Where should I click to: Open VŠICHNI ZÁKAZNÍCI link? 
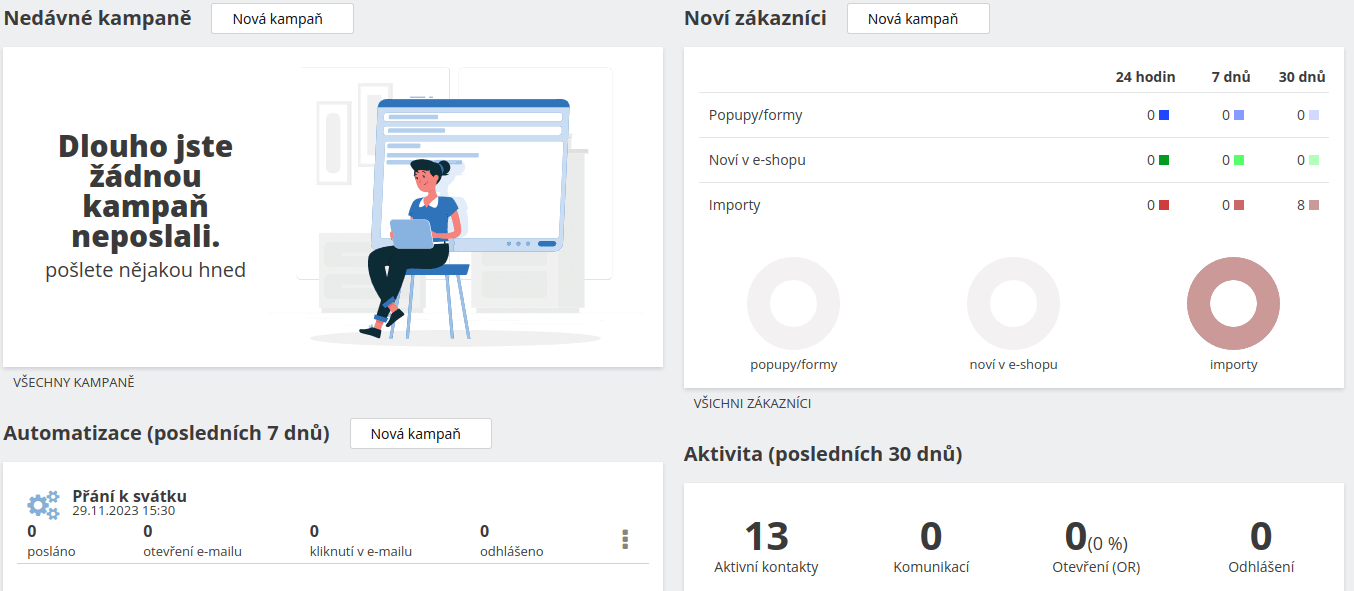point(753,403)
